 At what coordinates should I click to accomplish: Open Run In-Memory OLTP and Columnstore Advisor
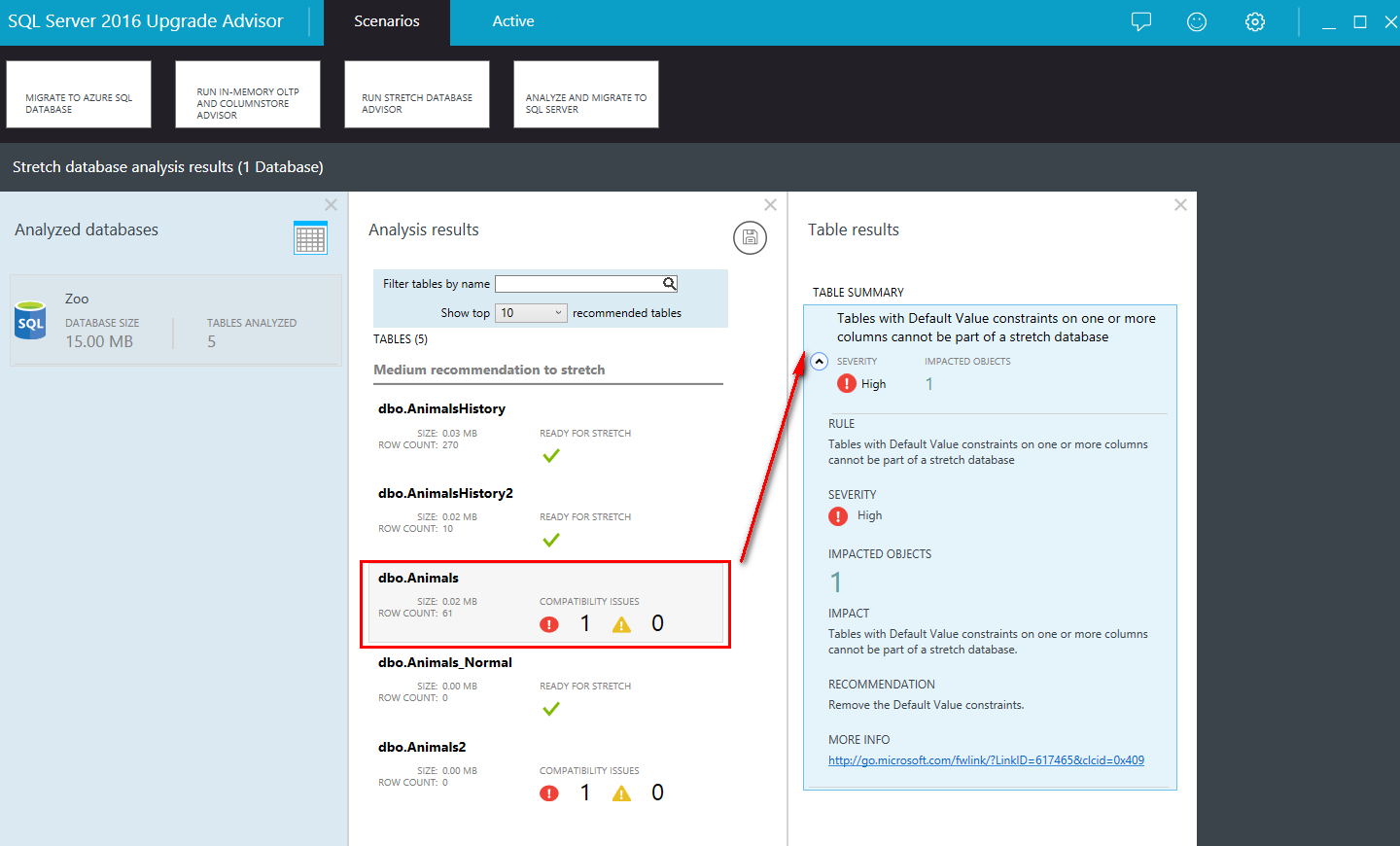coord(248,94)
